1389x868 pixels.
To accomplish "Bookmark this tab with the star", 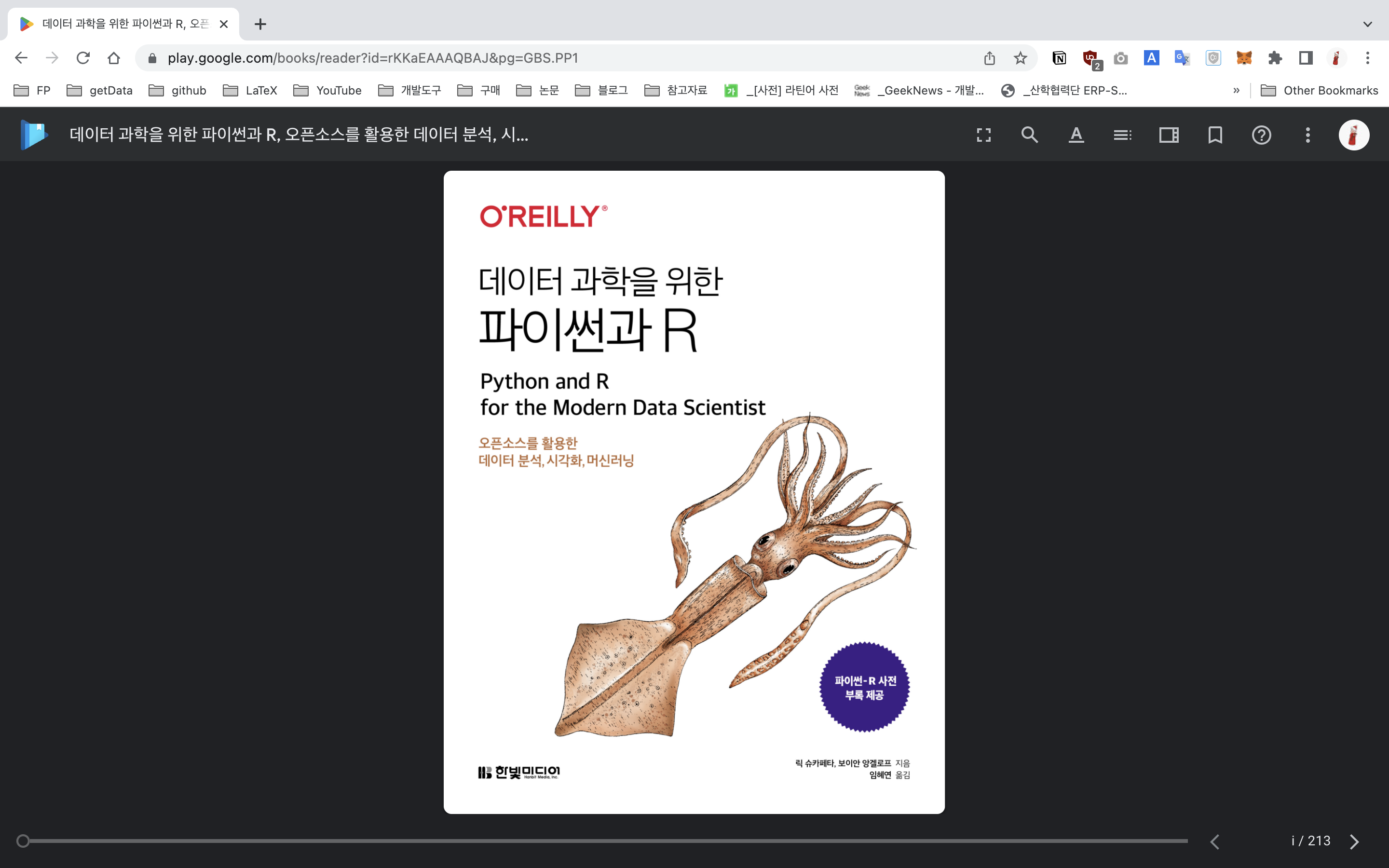I will click(1020, 58).
